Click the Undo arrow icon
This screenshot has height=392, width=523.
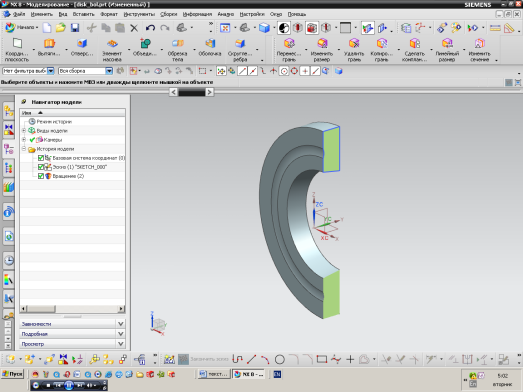(x=150, y=28)
